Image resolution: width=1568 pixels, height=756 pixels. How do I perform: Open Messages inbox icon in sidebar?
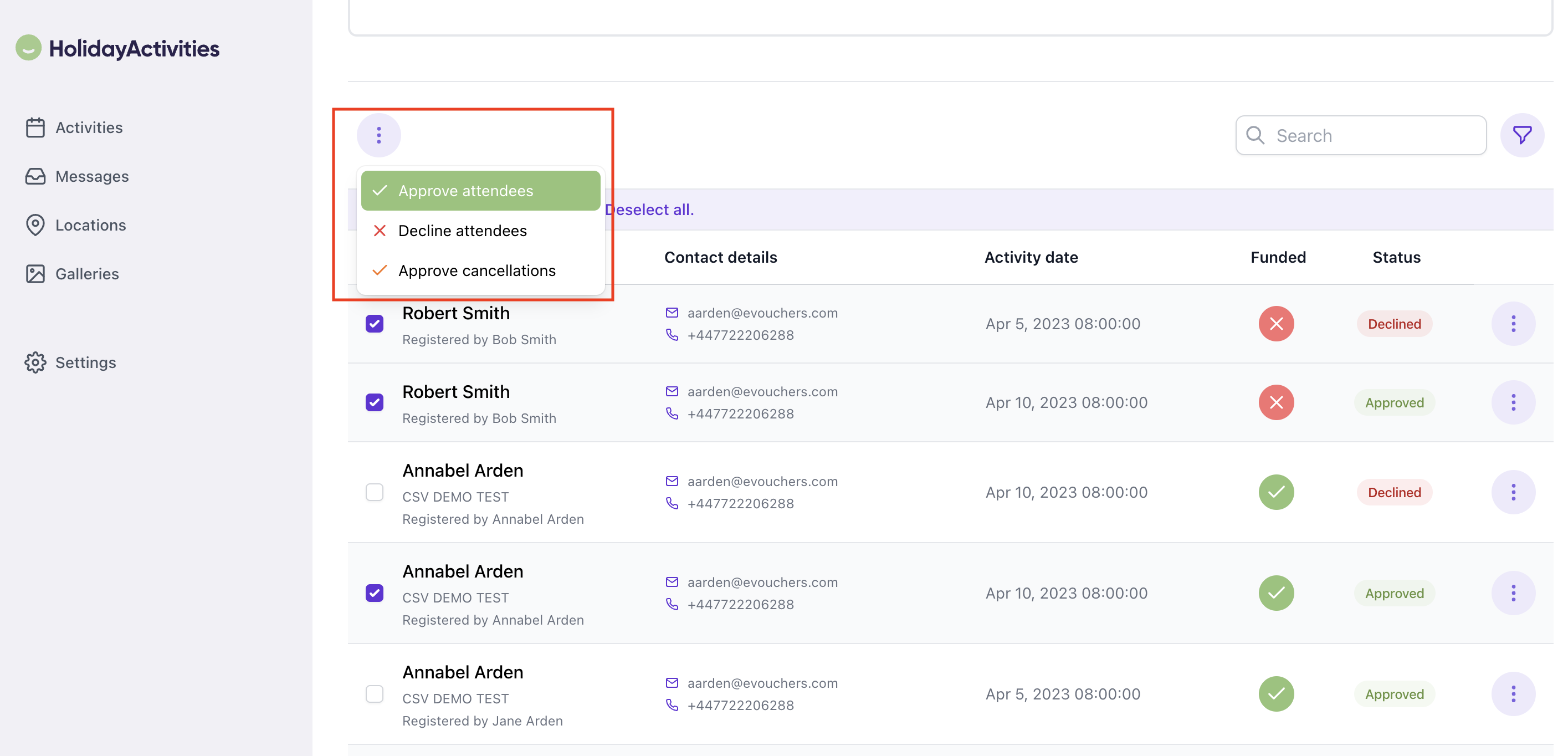35,176
